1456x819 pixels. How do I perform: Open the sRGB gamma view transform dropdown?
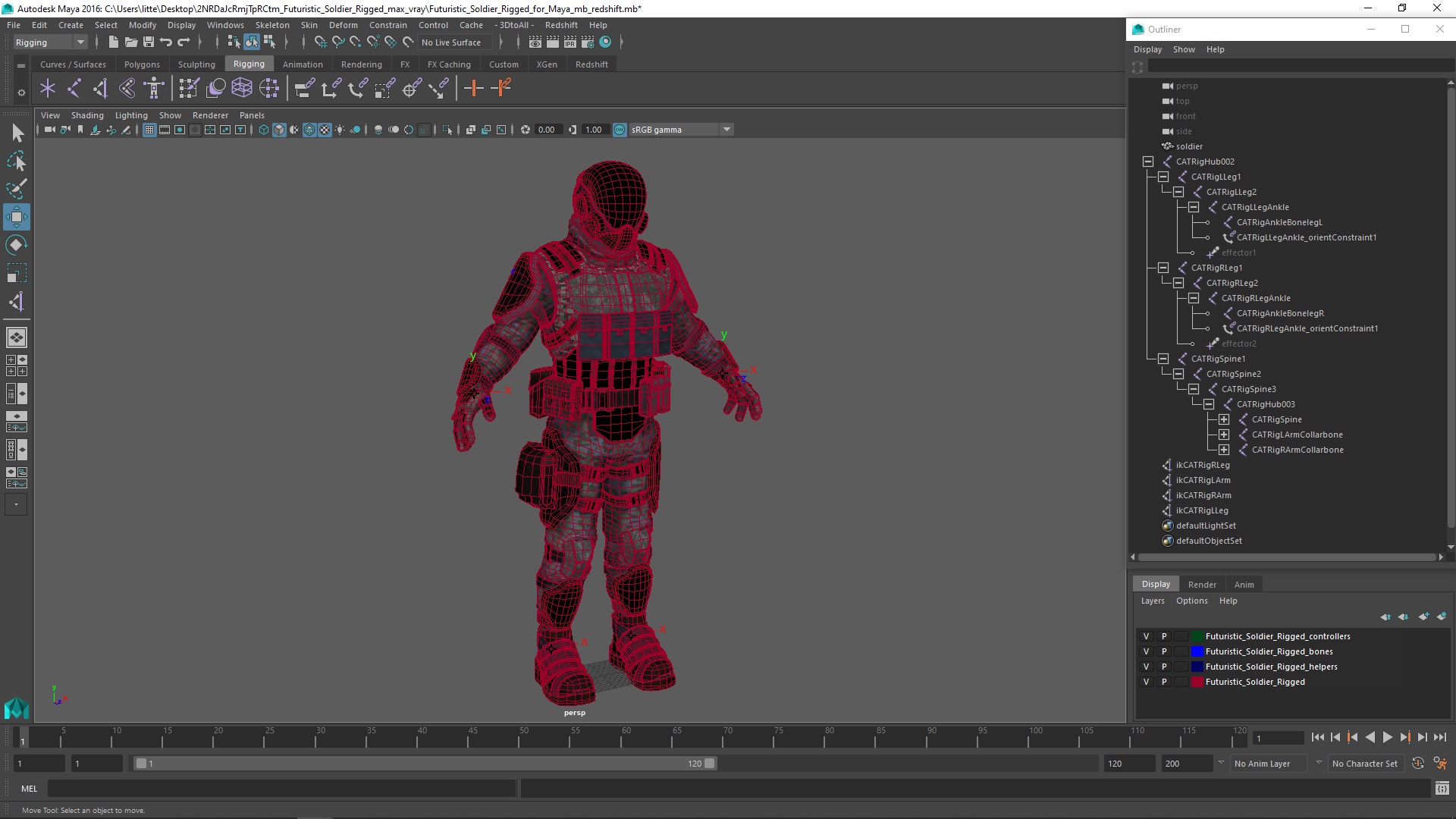pos(681,130)
